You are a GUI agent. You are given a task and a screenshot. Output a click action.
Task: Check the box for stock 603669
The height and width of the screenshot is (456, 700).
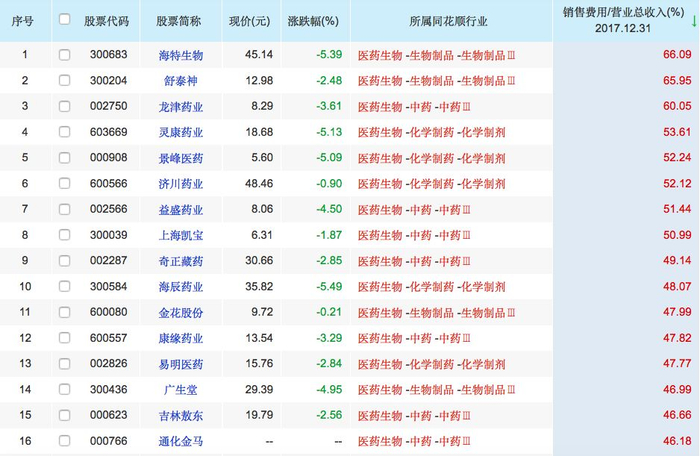point(65,132)
